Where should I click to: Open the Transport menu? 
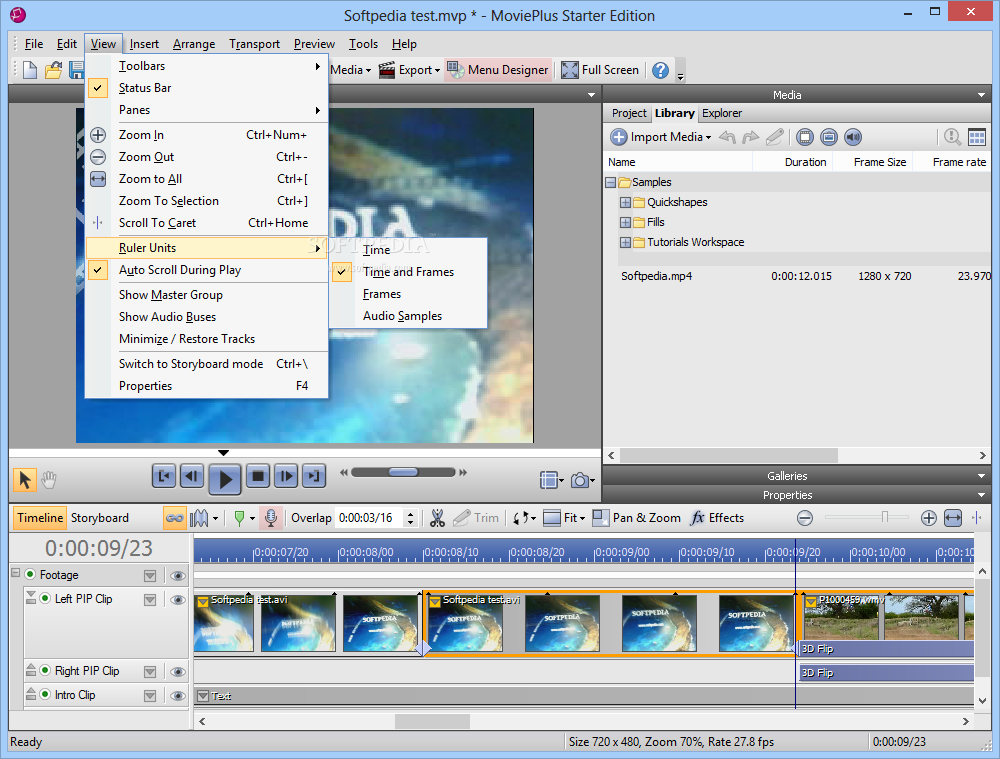(254, 44)
